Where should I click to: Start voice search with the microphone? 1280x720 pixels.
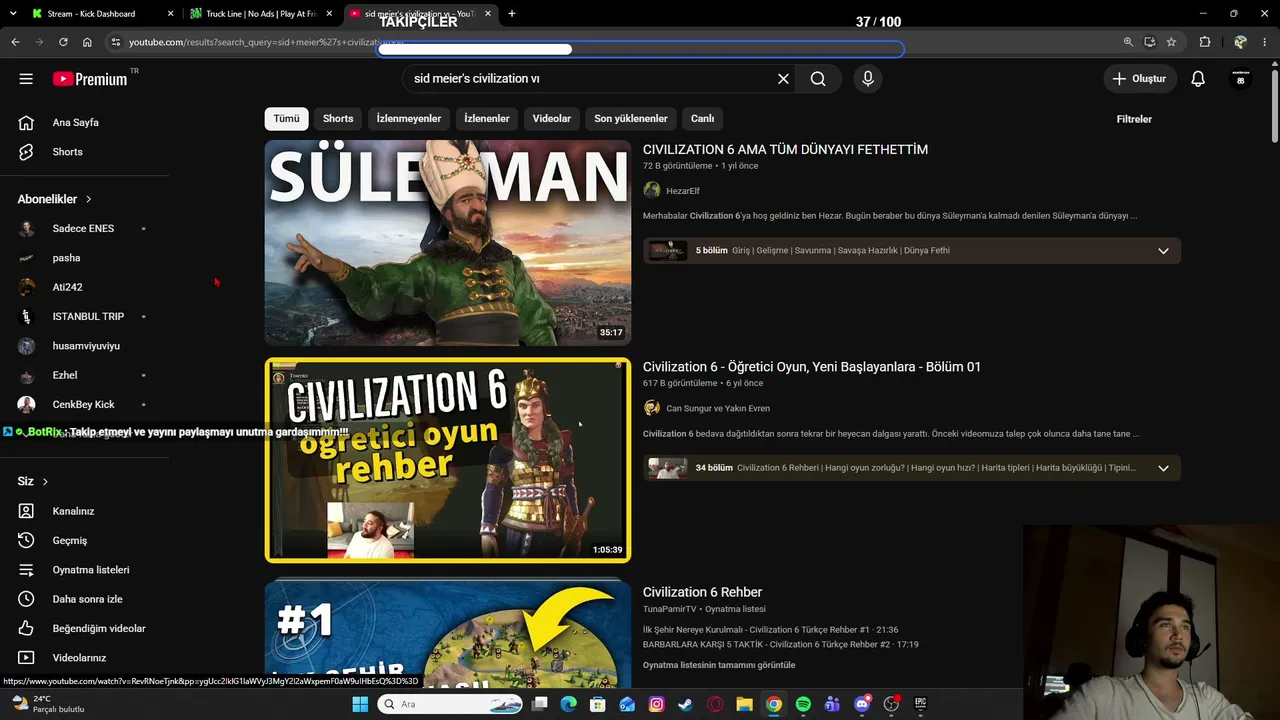(x=867, y=79)
